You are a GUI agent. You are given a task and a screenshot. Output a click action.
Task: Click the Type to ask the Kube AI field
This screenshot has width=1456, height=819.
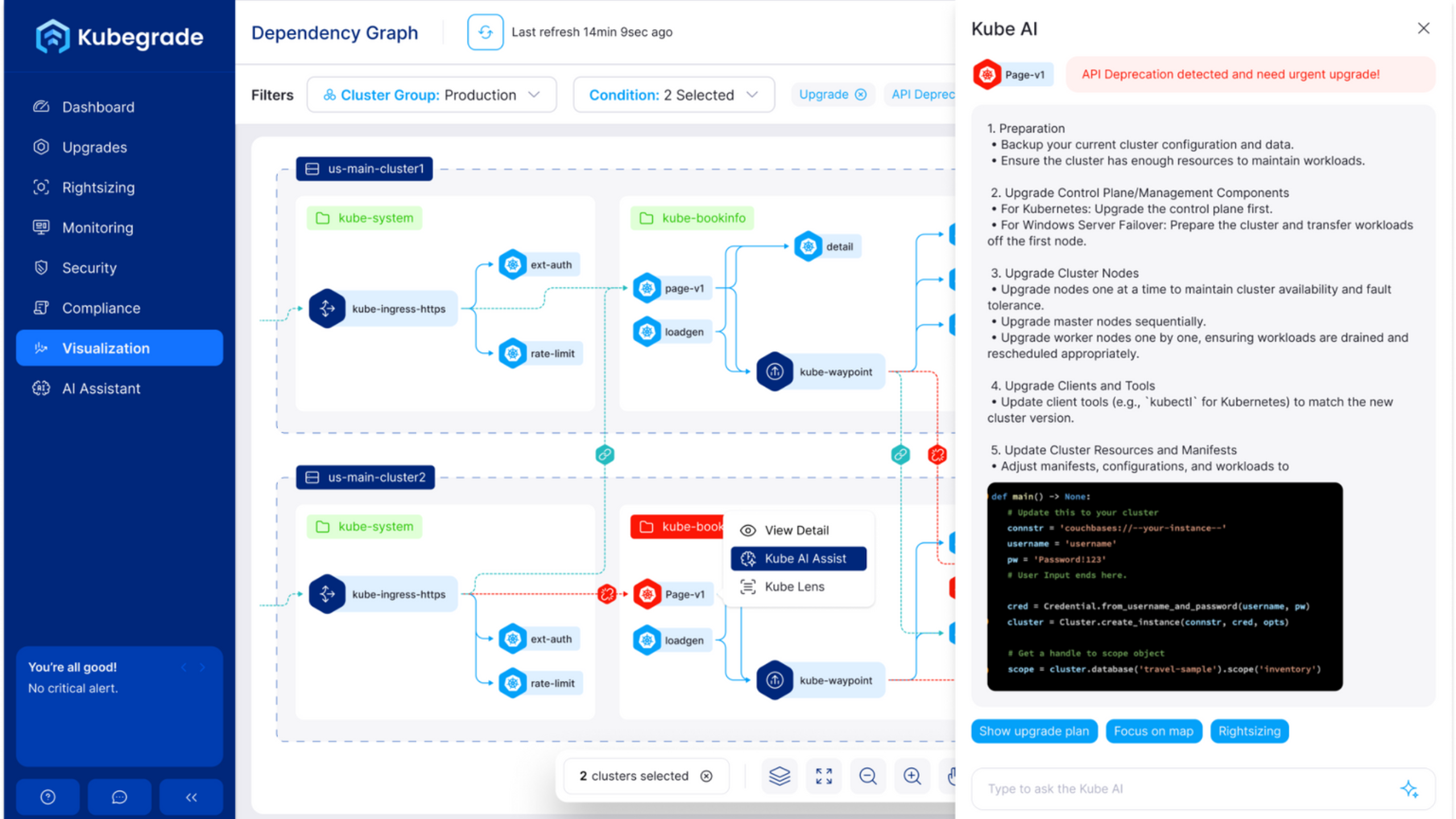(x=1183, y=789)
